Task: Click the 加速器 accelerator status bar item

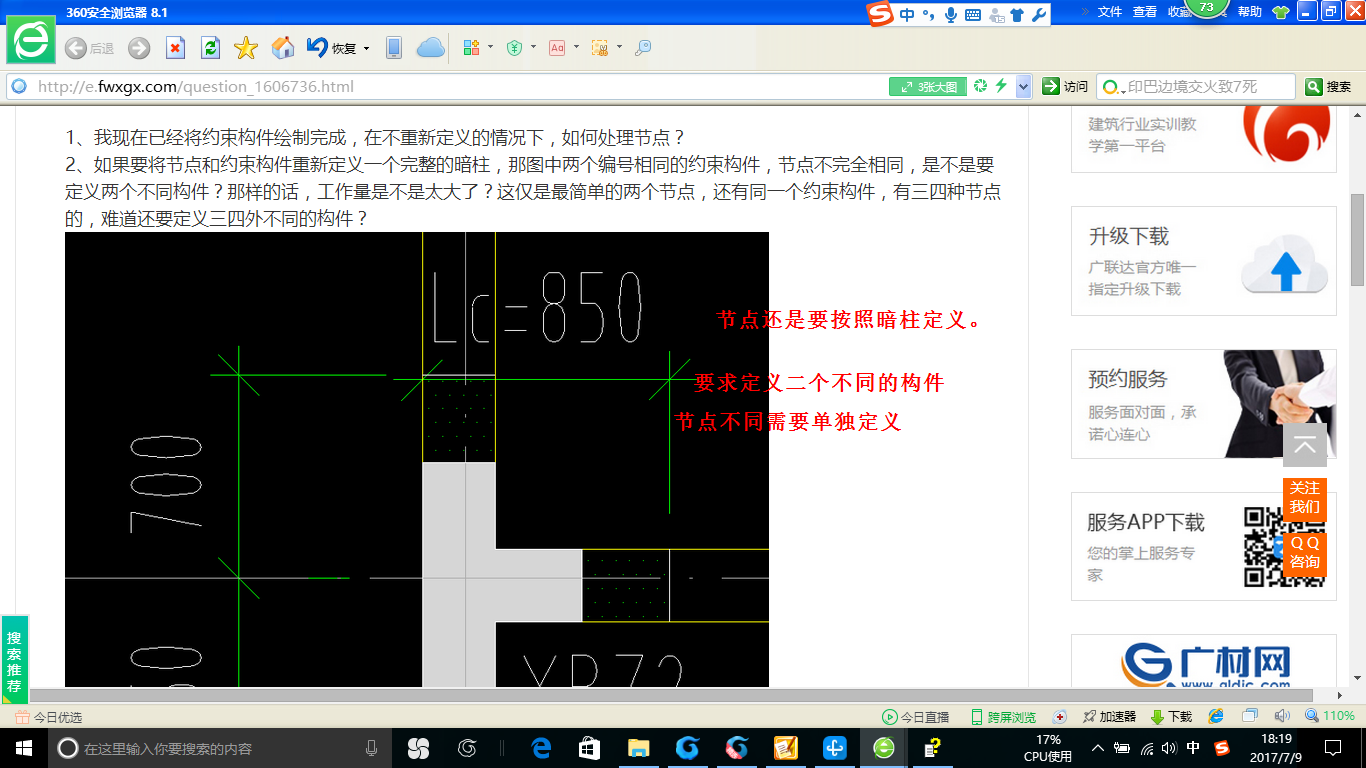Action: tap(1109, 717)
